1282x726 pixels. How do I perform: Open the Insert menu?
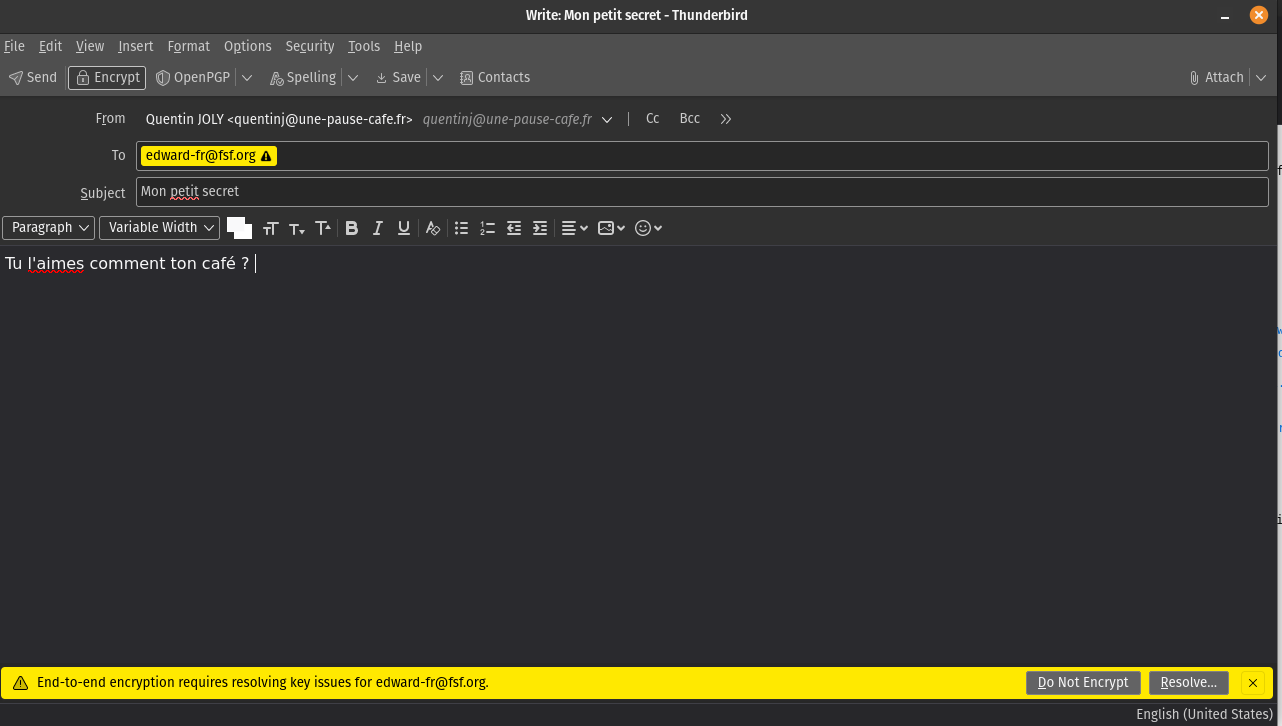136,46
